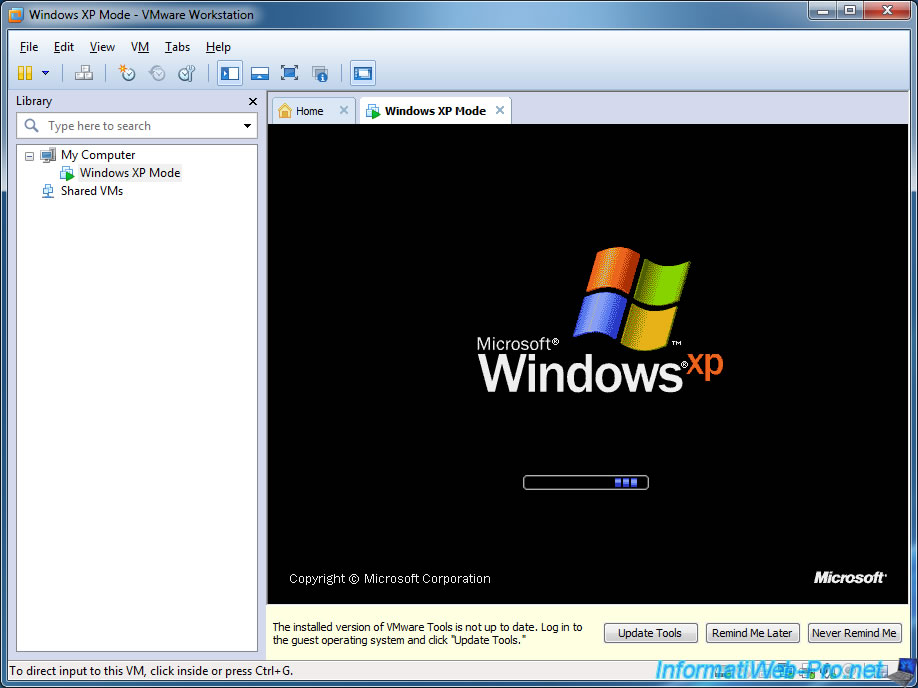Screen dimensions: 918x688
Task: Select the Windows XP Mode tab
Action: pos(435,111)
